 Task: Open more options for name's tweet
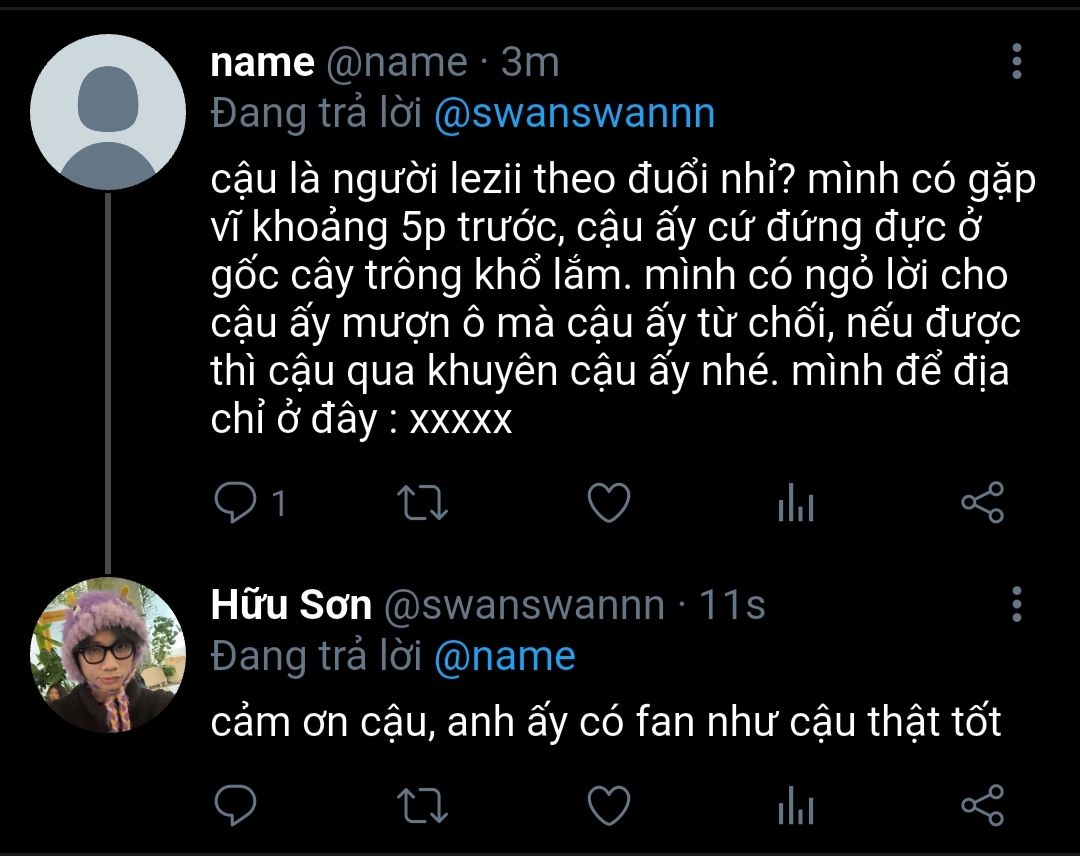pyautogui.click(x=1017, y=62)
